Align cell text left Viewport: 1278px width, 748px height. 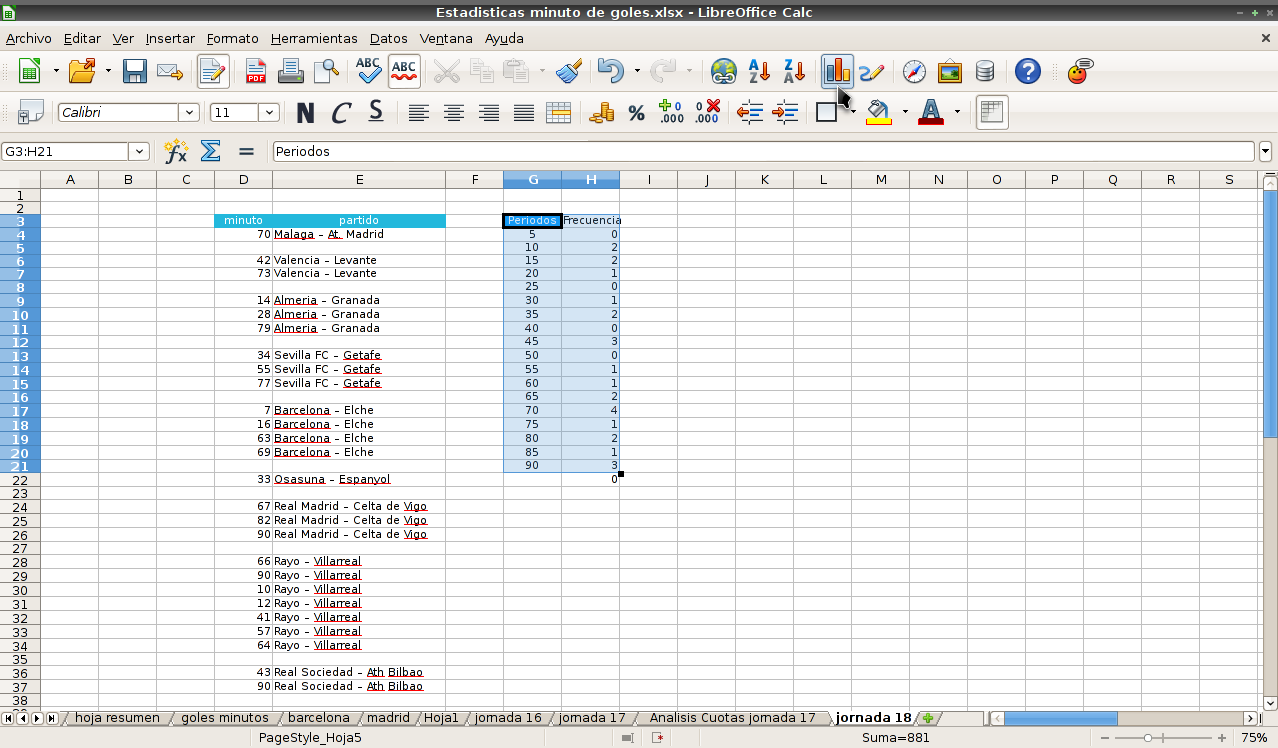(x=418, y=113)
